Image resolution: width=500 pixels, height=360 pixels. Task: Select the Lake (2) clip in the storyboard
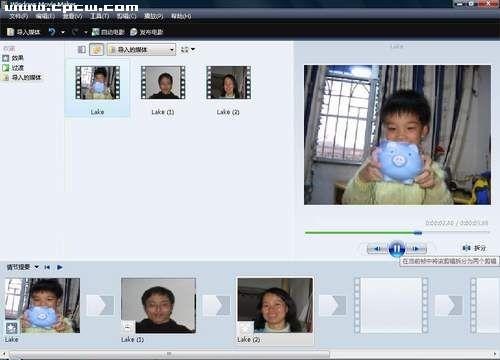point(275,305)
